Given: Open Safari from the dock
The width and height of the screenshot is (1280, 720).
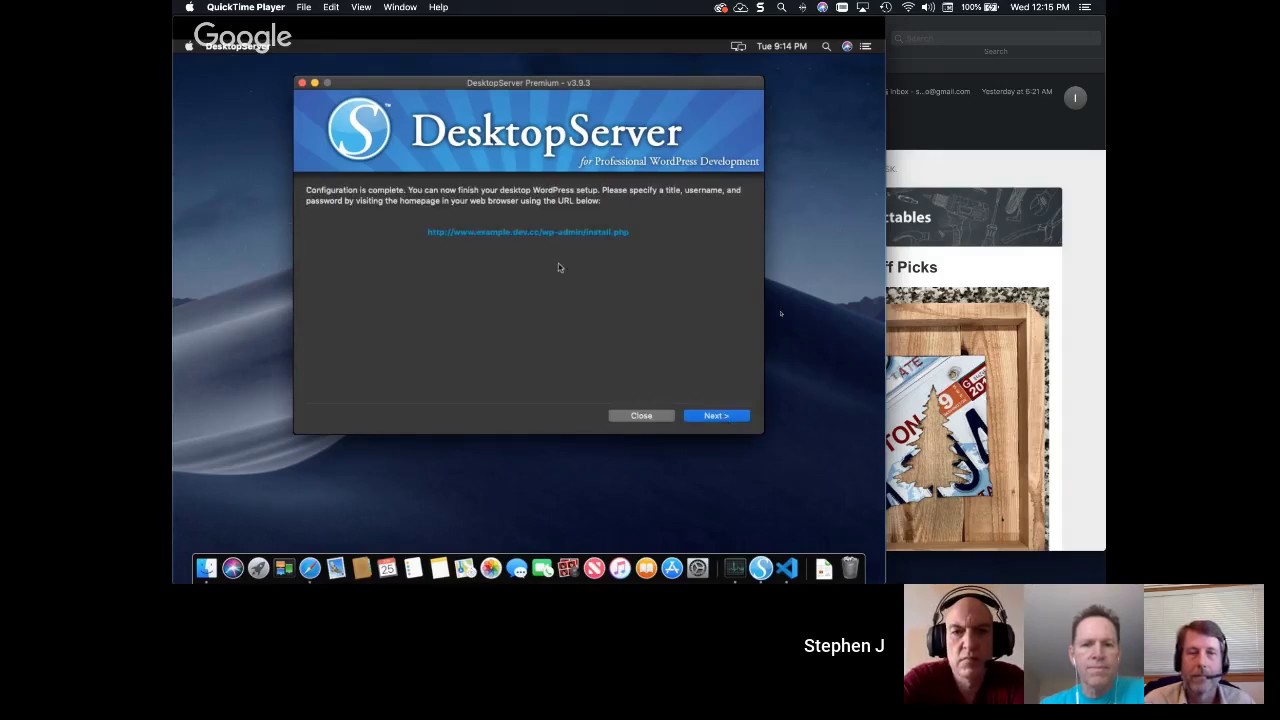Looking at the screenshot, I should [310, 569].
